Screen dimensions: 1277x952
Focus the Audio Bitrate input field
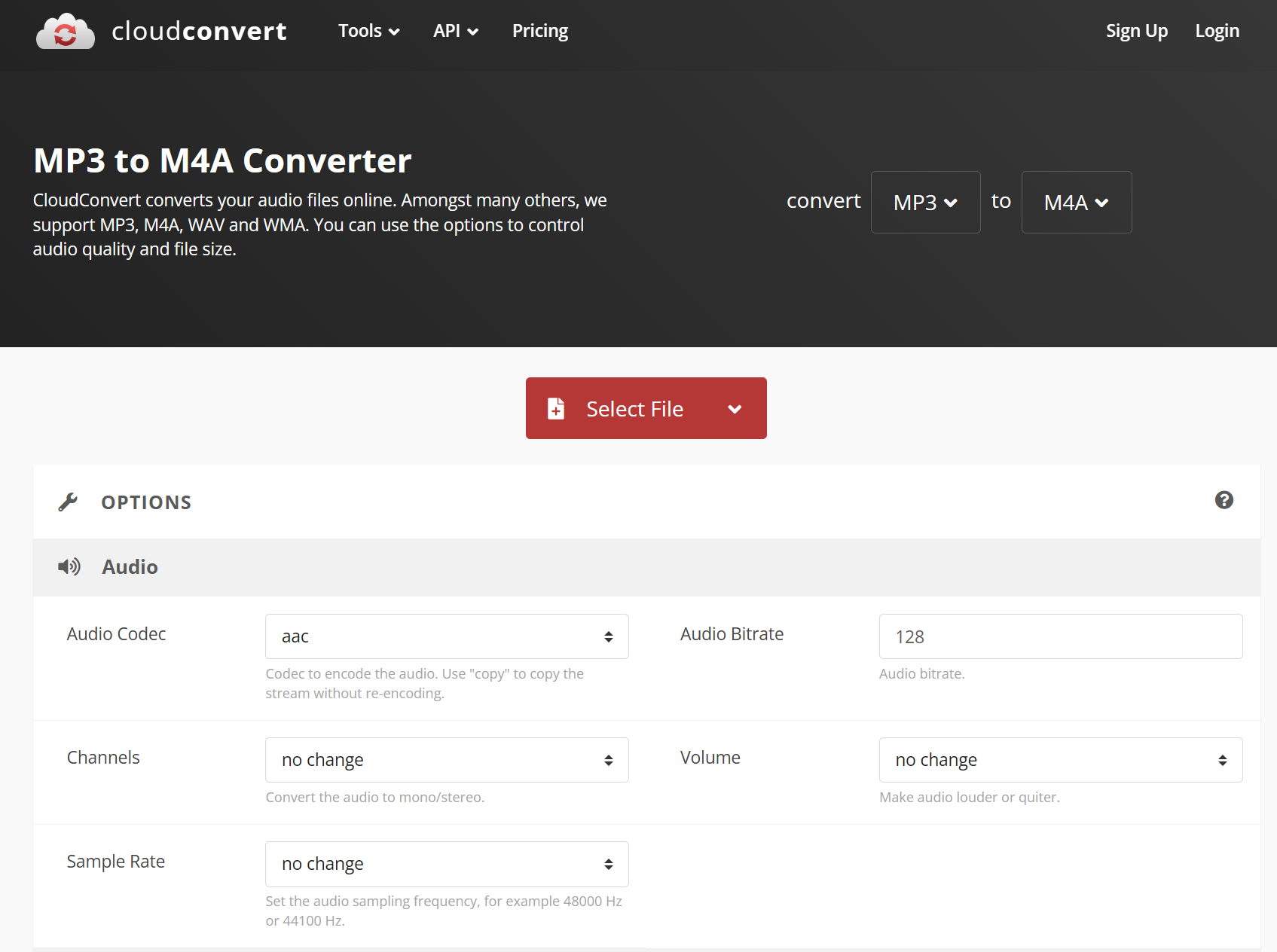click(1060, 636)
